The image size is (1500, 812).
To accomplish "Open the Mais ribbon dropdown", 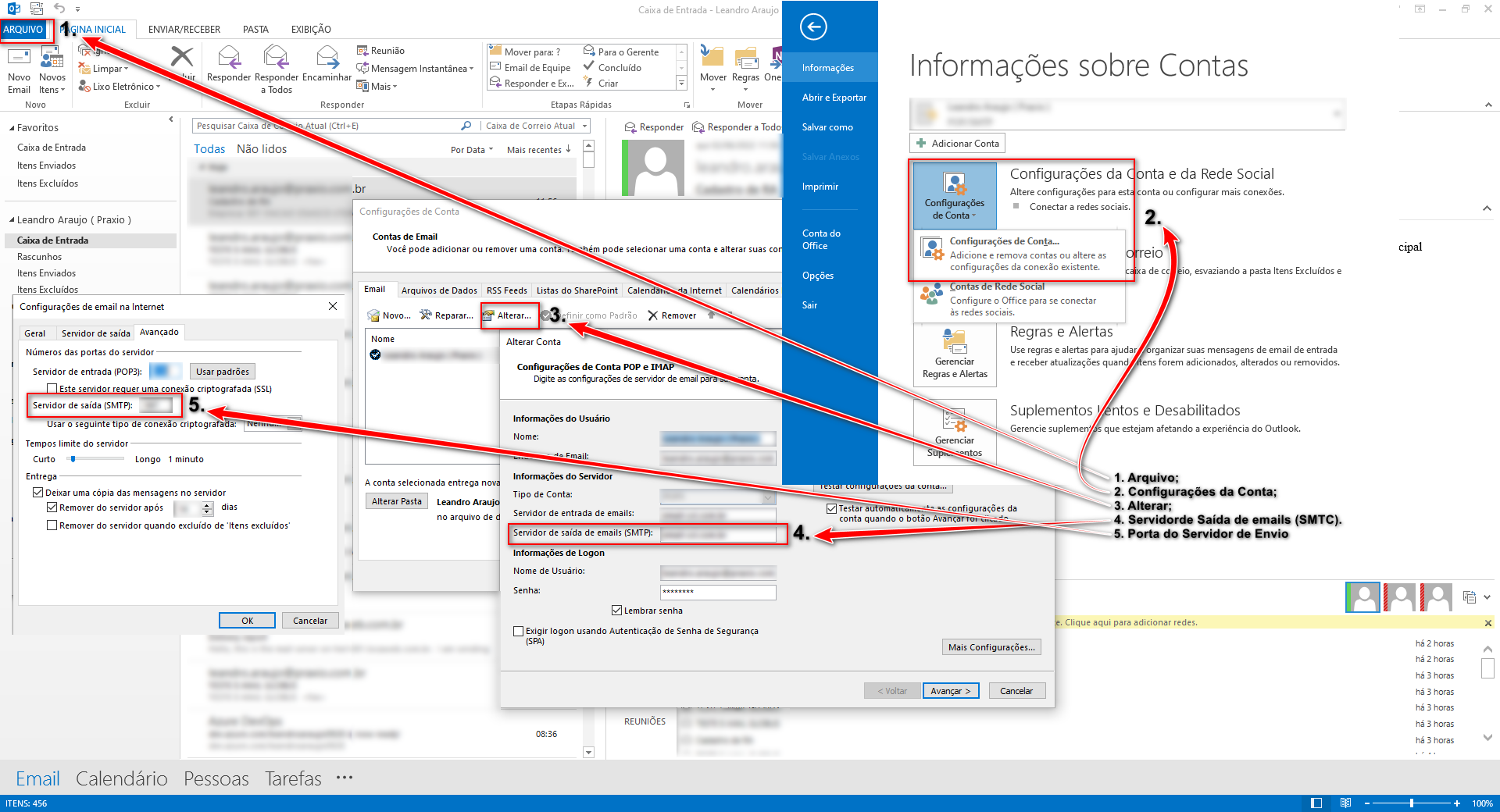I will pyautogui.click(x=377, y=87).
